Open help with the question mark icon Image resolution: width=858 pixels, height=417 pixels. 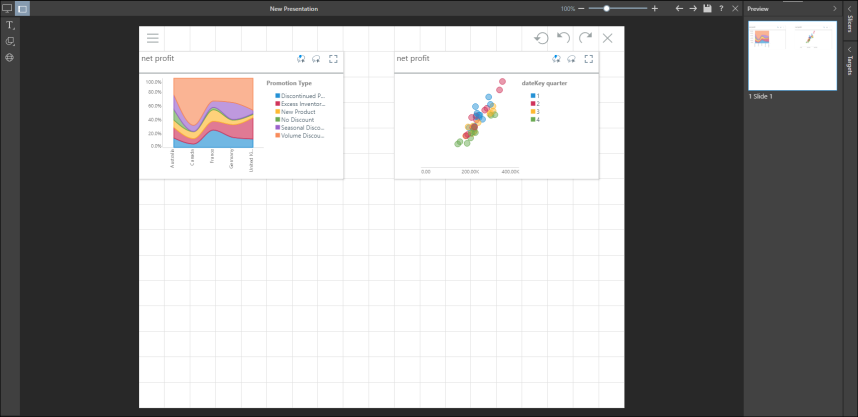coord(721,8)
